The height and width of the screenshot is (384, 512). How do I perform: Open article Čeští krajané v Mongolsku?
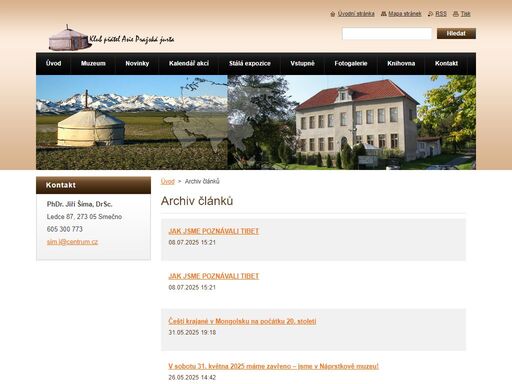[x=242, y=321]
